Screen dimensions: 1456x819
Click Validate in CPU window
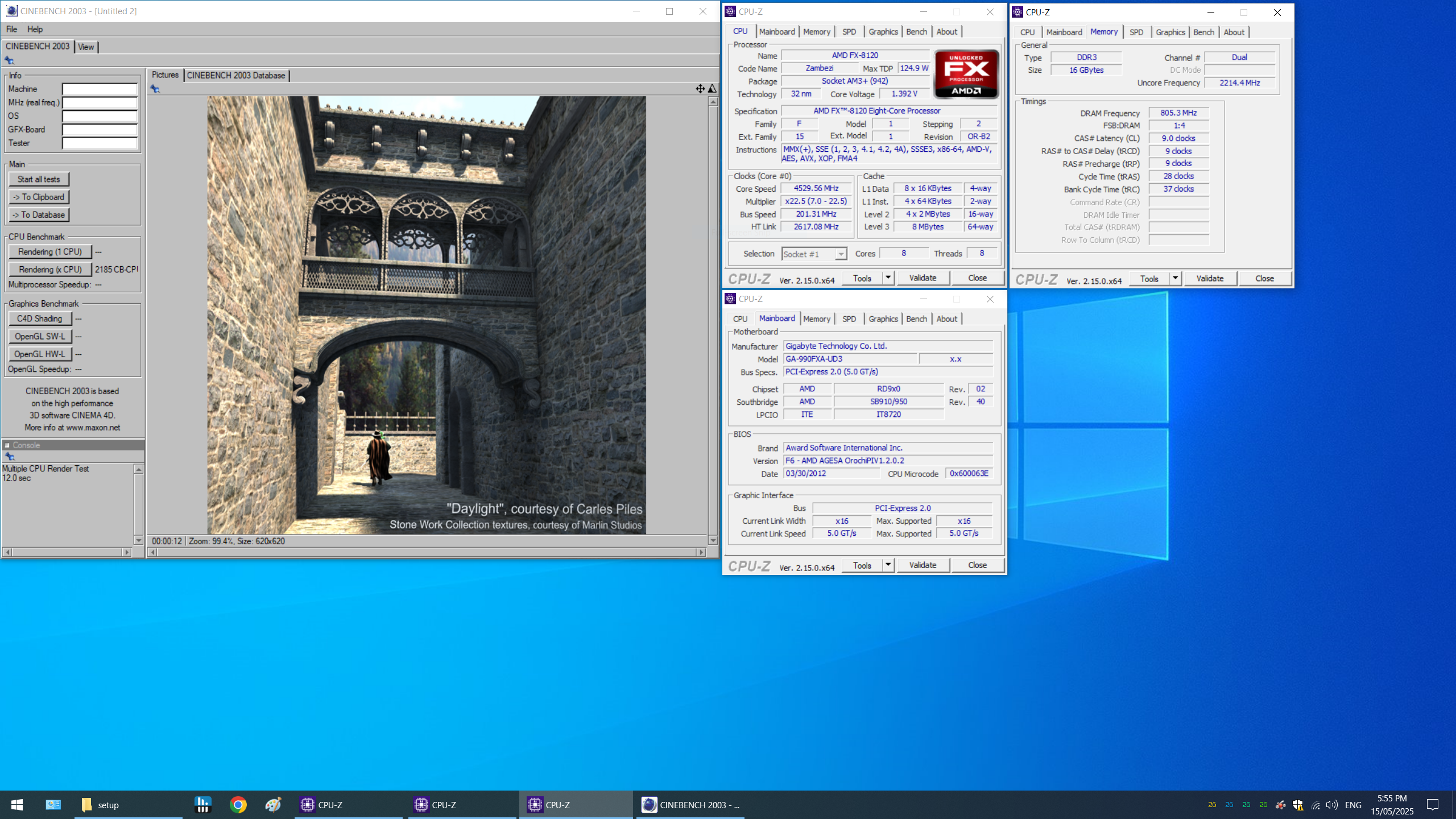coord(923,278)
